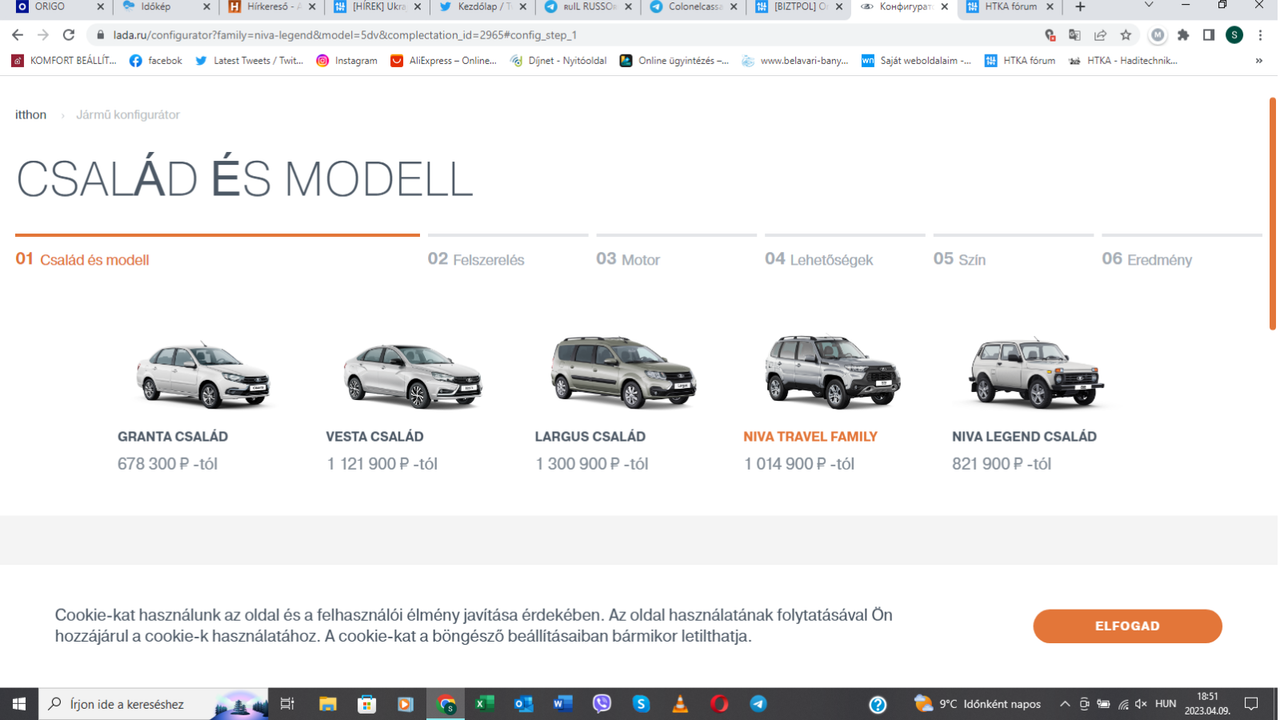Image resolution: width=1280 pixels, height=720 pixels.
Task: Show hidden bookmarks with the double chevron
Action: (x=1259, y=60)
